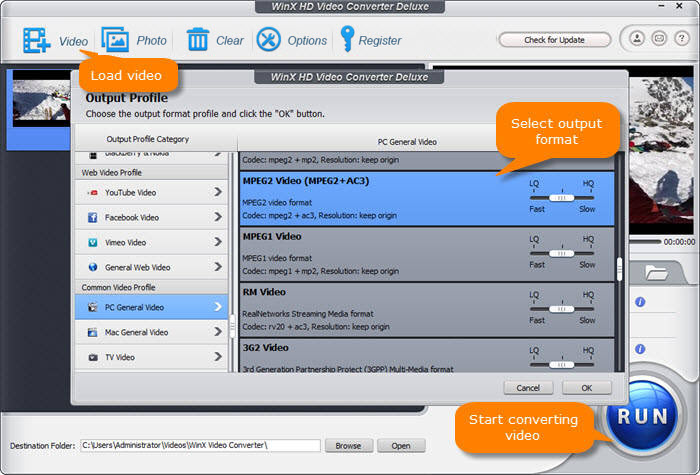
Task: Click the TV Video icon
Action: point(92,357)
